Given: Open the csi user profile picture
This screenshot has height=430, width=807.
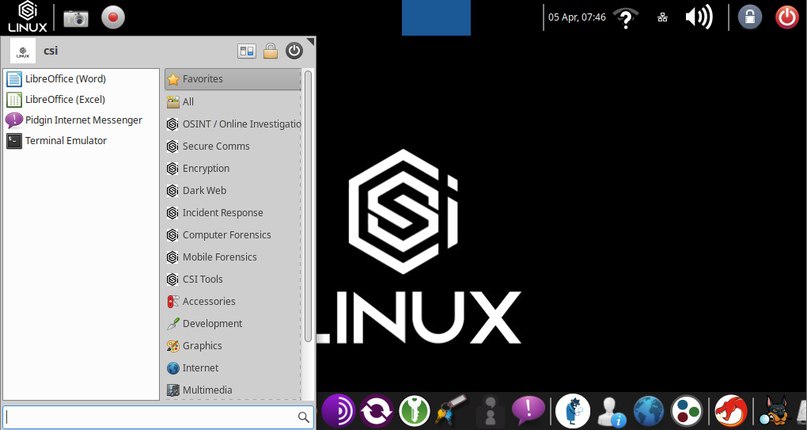Looking at the screenshot, I should click(x=23, y=51).
